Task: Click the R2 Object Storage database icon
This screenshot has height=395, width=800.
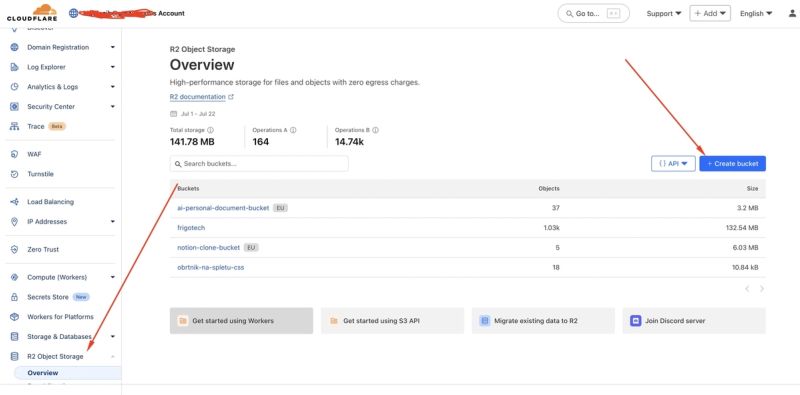Action: [14, 356]
